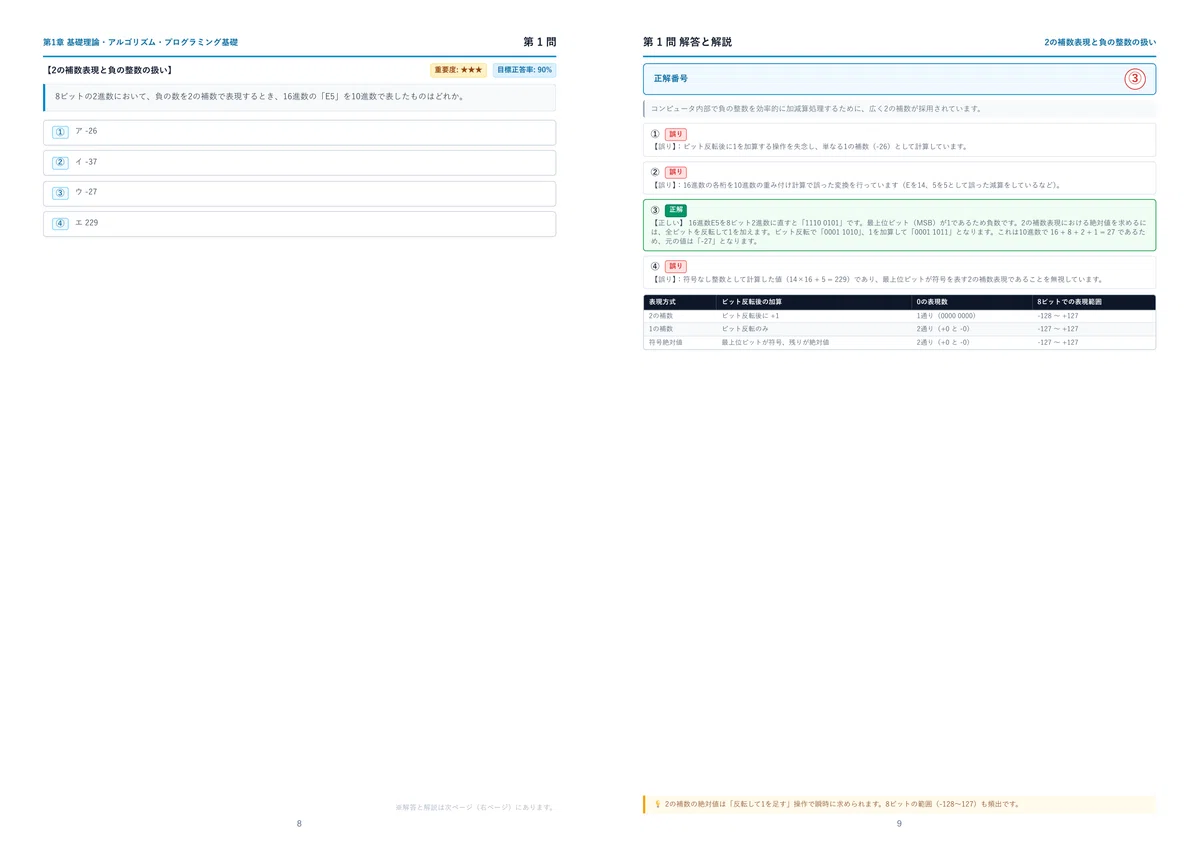The height and width of the screenshot is (848, 1200).
Task: Click the 誤り badge of explanation ①
Action: (676, 134)
